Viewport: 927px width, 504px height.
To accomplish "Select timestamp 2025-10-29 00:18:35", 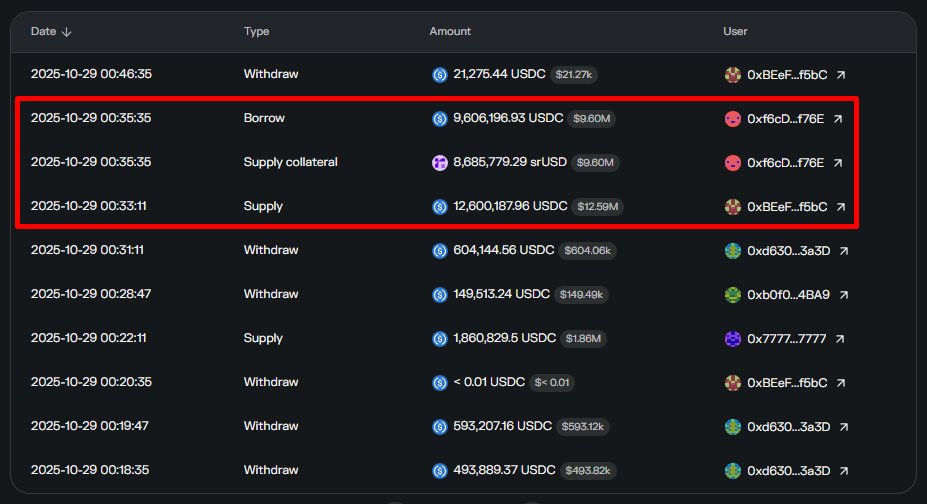I will (90, 470).
